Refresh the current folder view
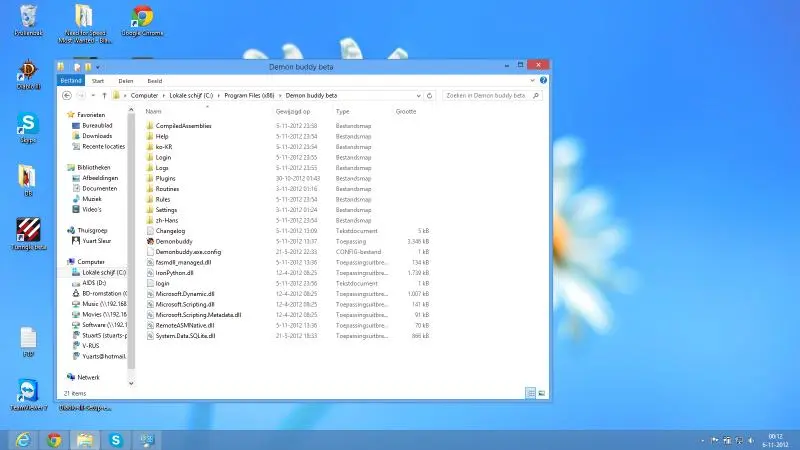This screenshot has width=800, height=450. (x=429, y=95)
